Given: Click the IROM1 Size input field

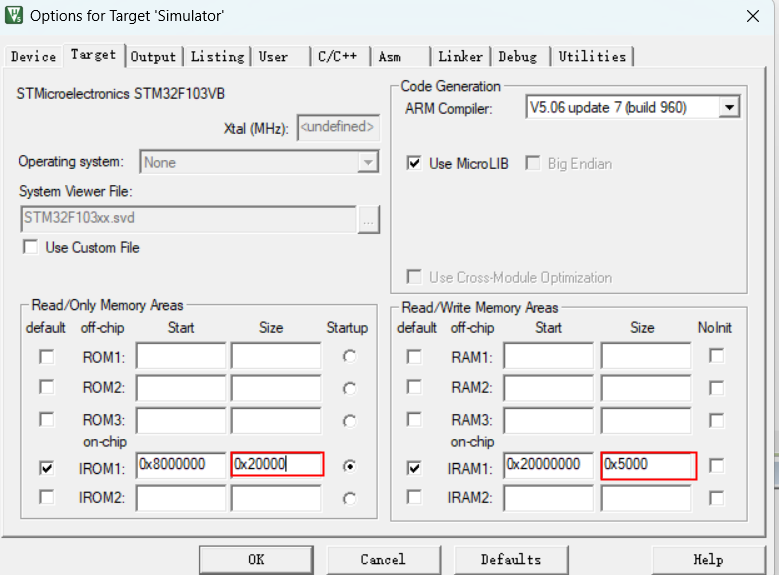Looking at the screenshot, I should coord(276,464).
